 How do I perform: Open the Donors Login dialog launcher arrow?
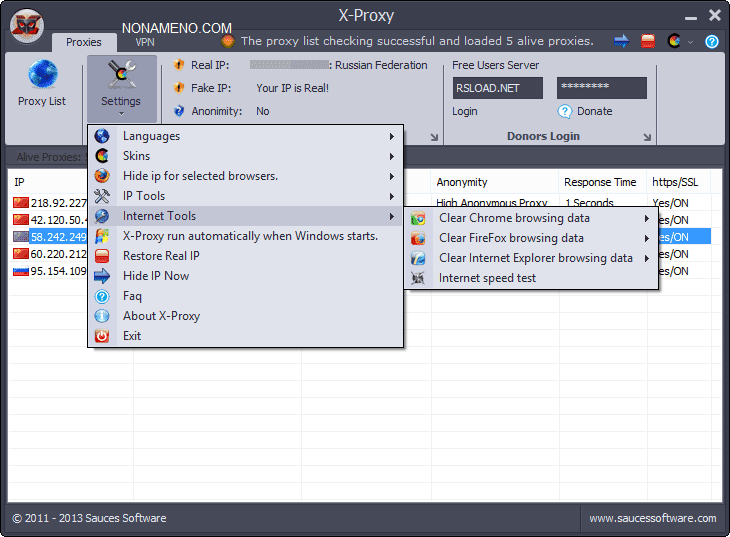pos(648,137)
